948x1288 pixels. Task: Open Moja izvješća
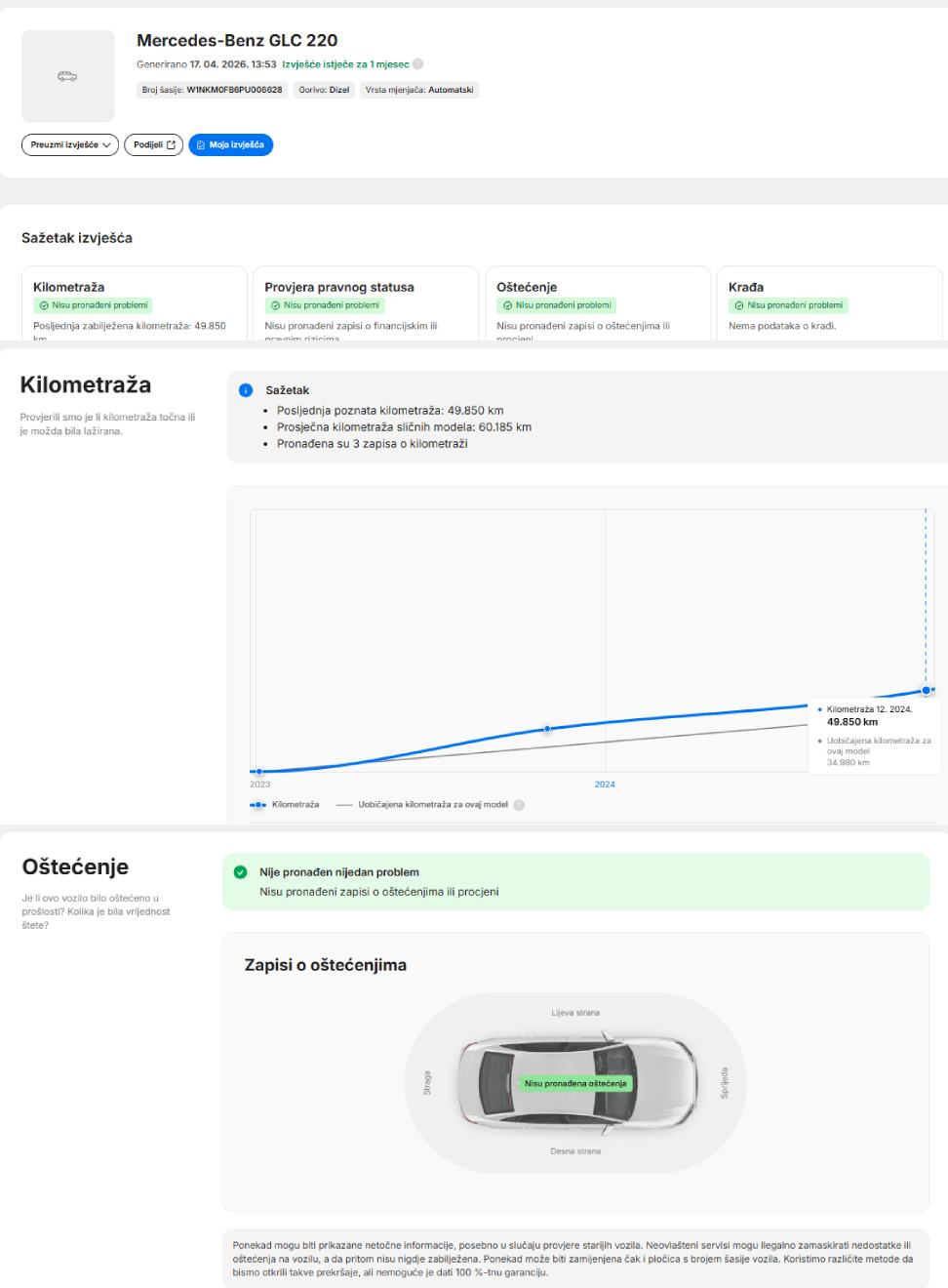coord(230,144)
